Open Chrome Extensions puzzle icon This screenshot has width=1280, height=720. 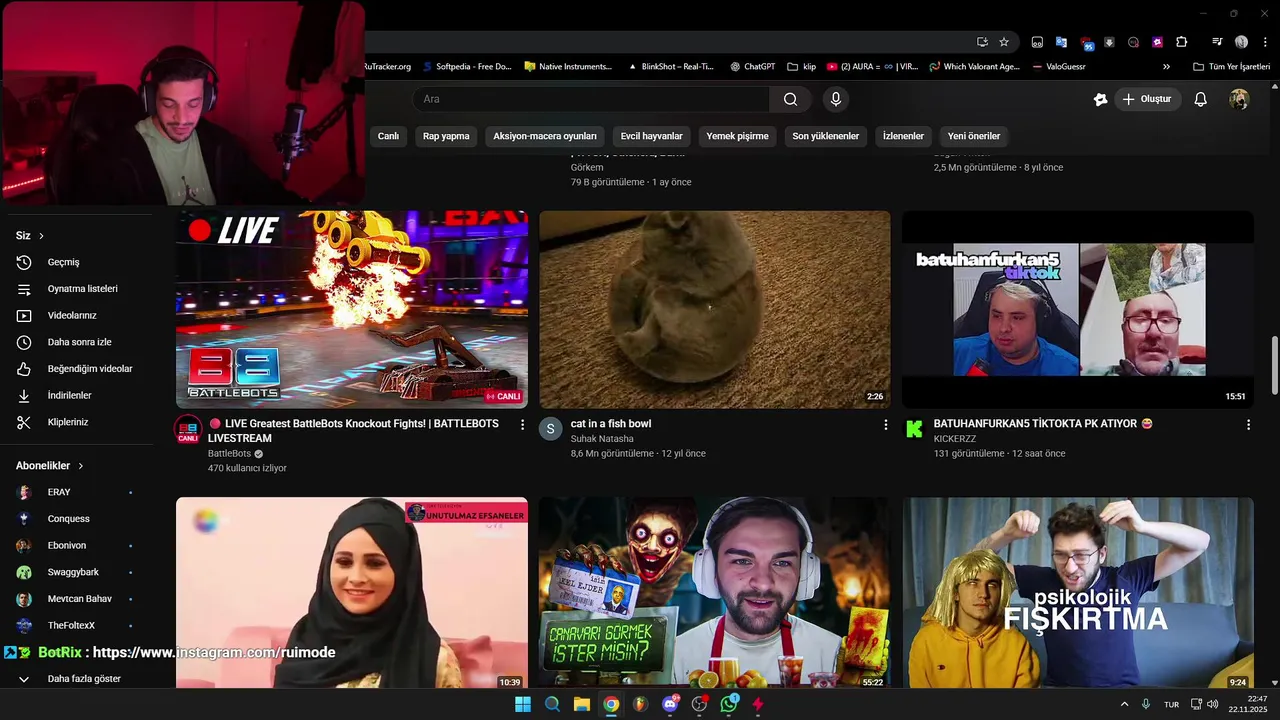click(x=1181, y=42)
